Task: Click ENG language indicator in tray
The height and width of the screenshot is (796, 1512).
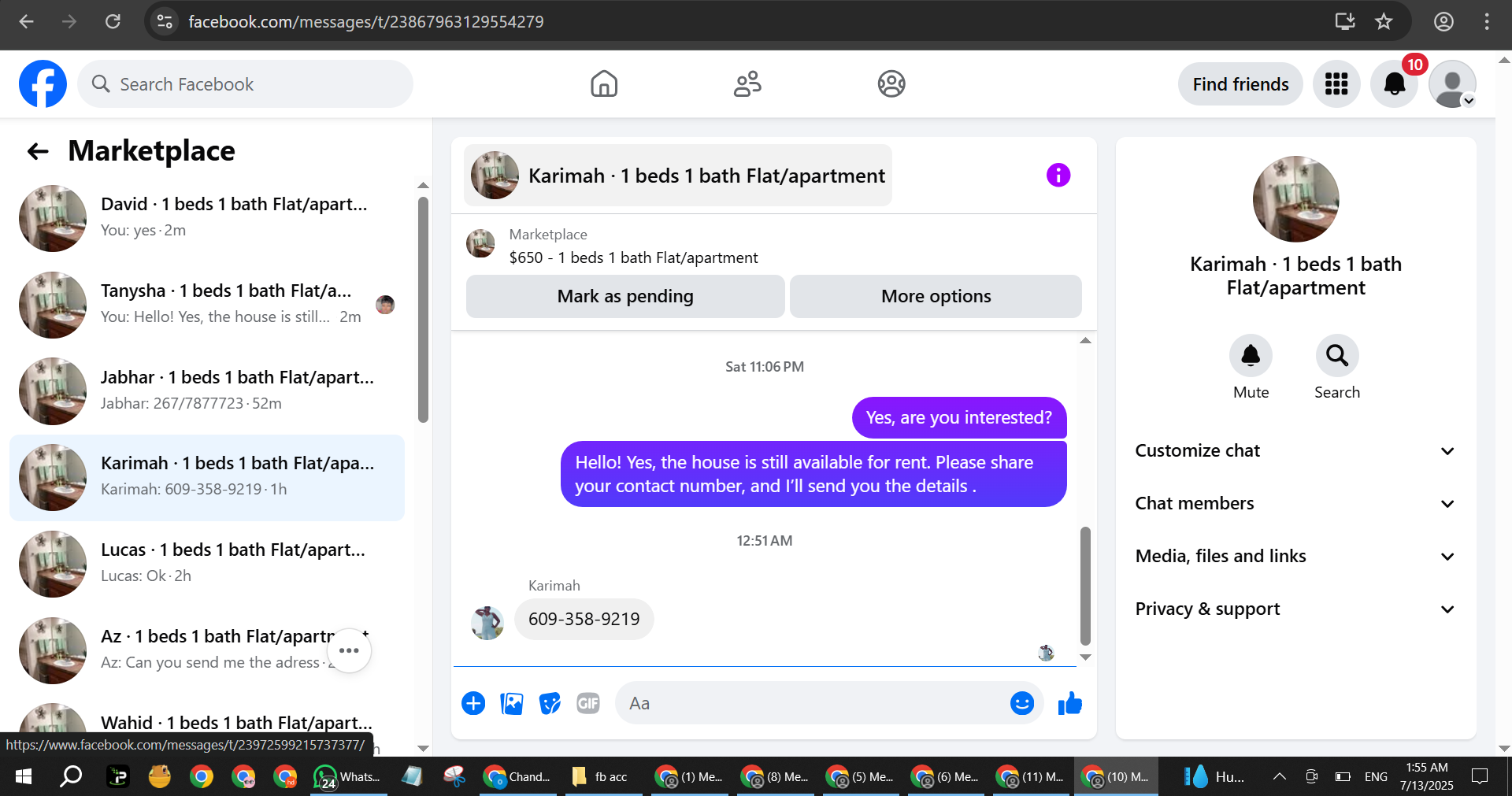Action: [x=1376, y=777]
